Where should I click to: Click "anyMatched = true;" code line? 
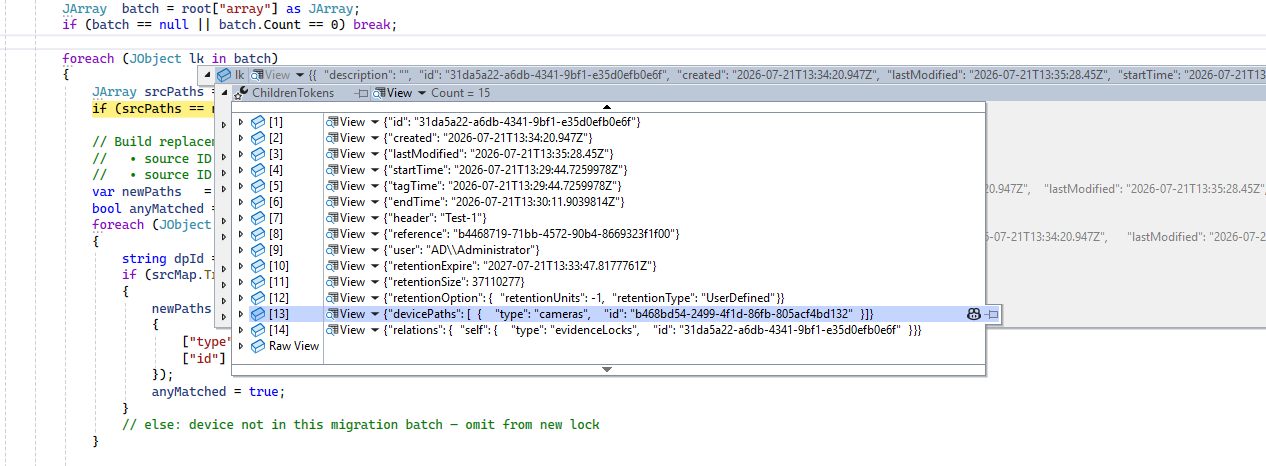pos(218,391)
